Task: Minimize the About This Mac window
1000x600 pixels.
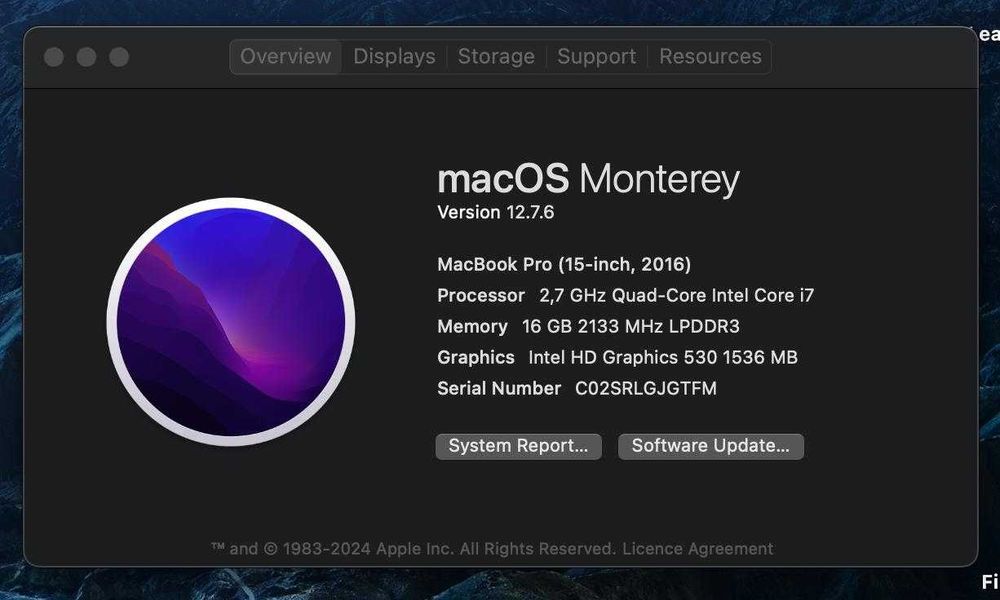Action: (87, 57)
